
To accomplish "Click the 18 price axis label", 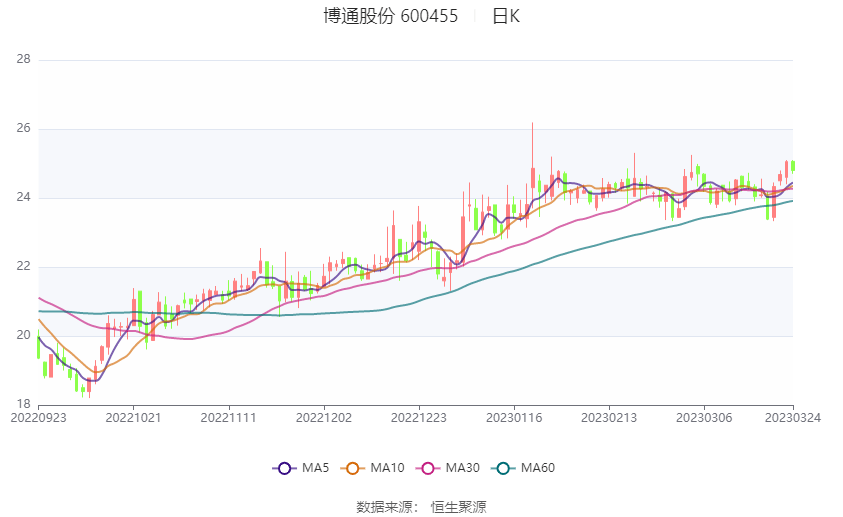I will tap(24, 404).
